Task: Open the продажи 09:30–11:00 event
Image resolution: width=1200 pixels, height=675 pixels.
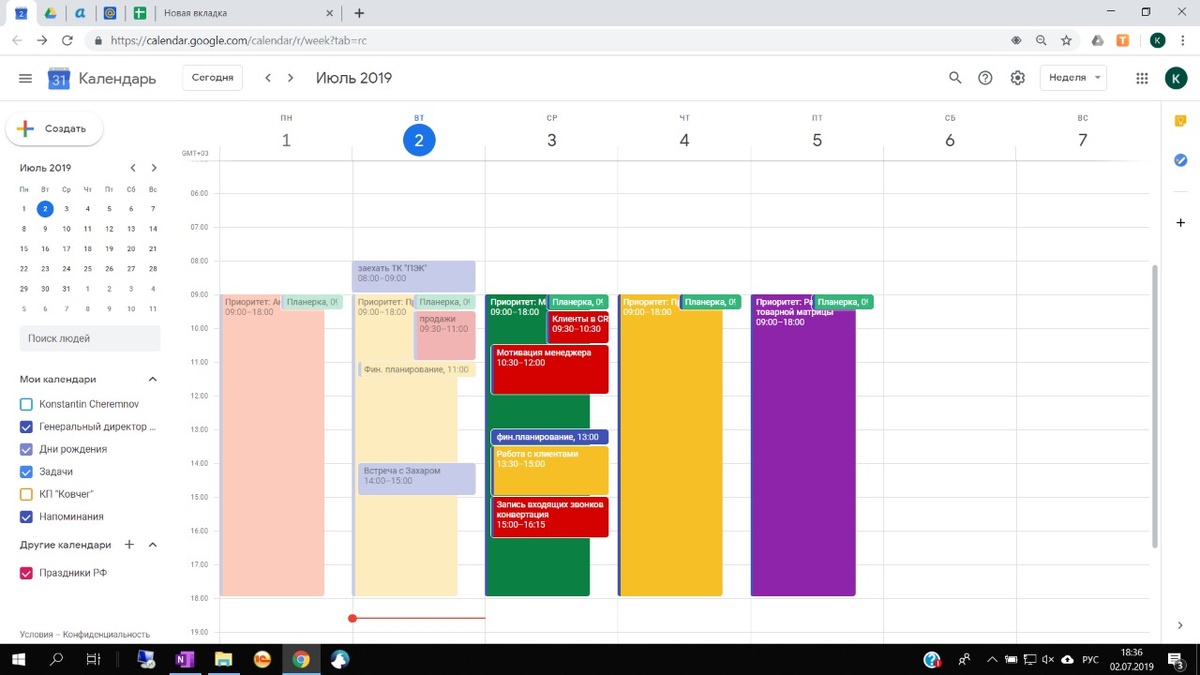Action: [x=445, y=336]
